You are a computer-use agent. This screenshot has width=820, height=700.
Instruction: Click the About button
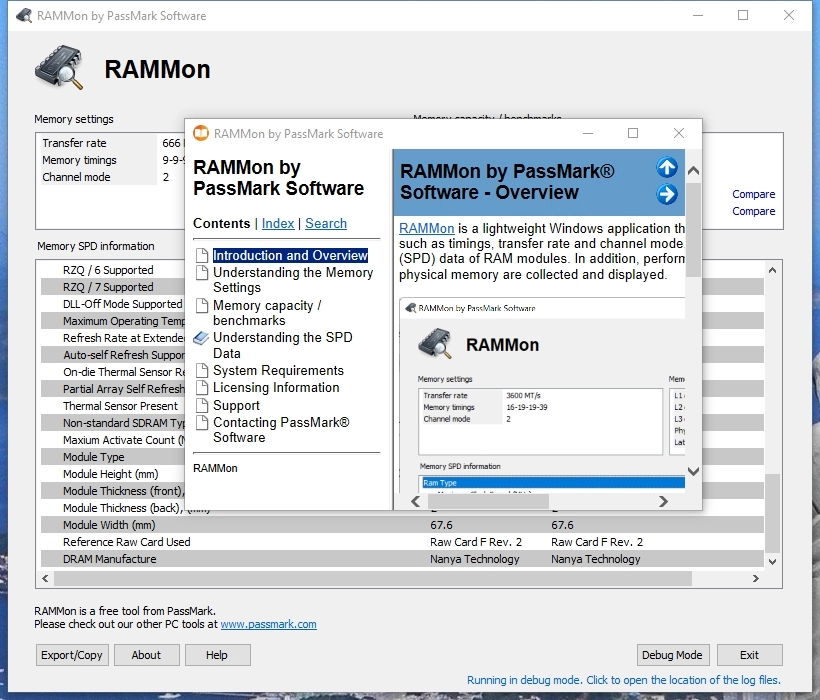pos(146,655)
